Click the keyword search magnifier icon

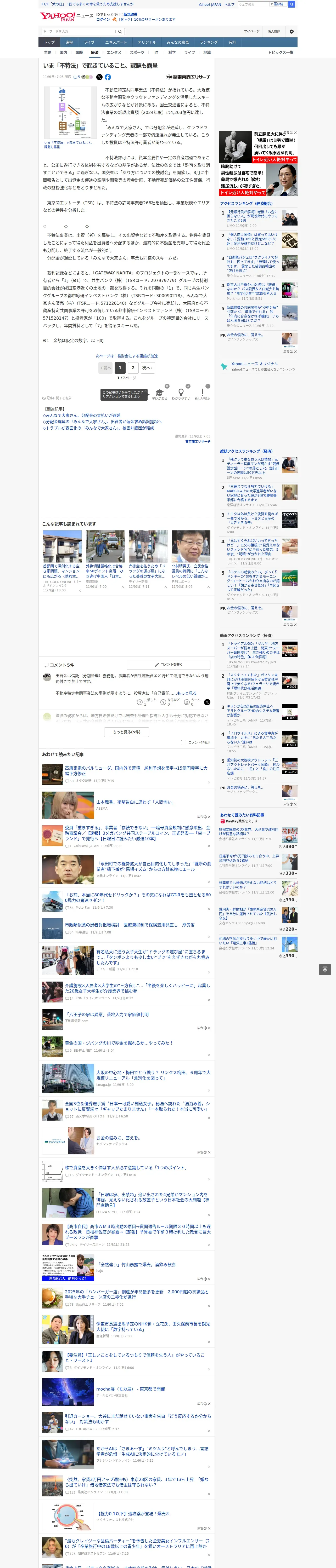click(x=120, y=32)
